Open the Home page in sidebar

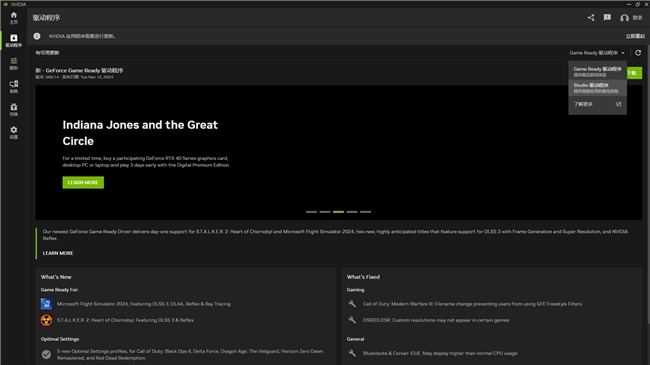(x=14, y=17)
